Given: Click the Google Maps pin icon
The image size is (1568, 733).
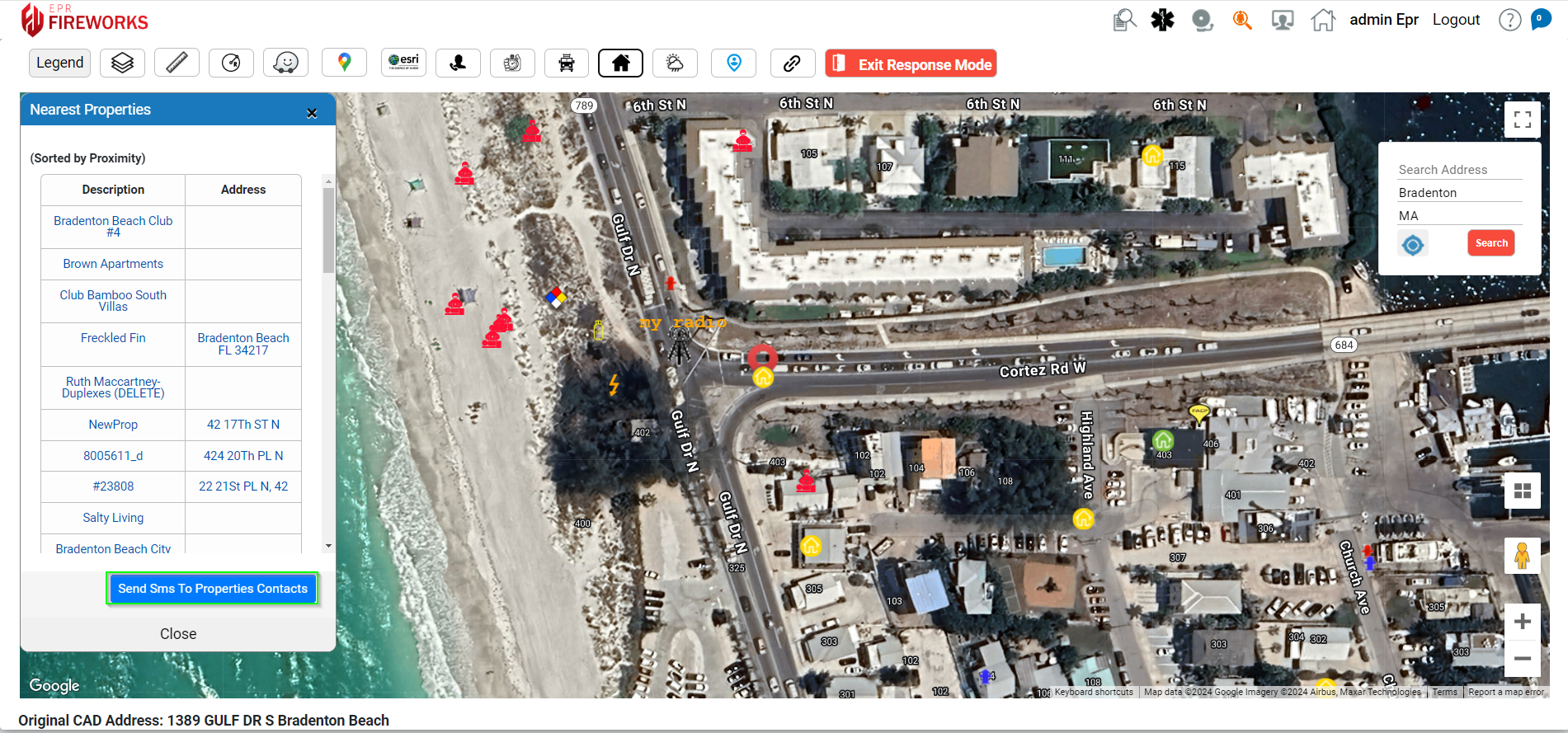Looking at the screenshot, I should point(344,63).
